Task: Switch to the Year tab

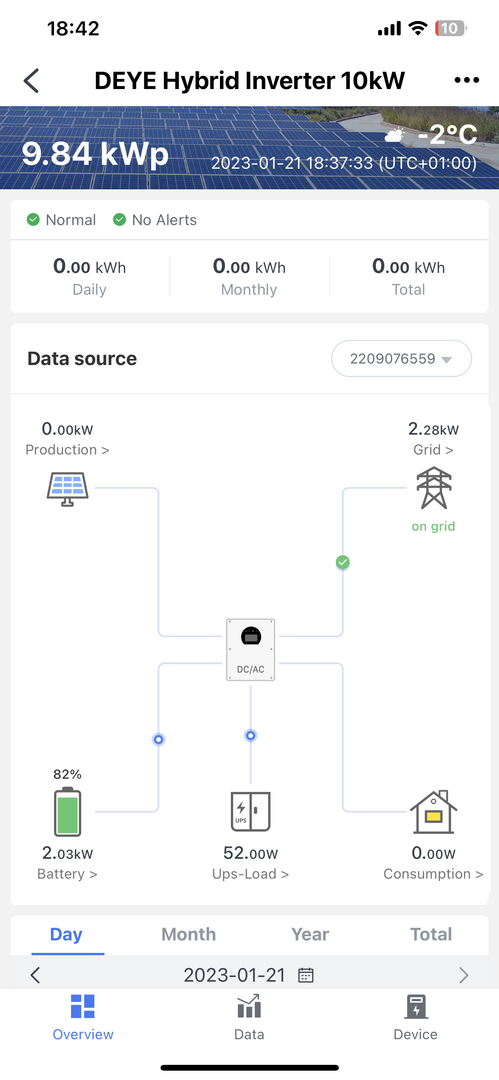Action: coord(310,934)
